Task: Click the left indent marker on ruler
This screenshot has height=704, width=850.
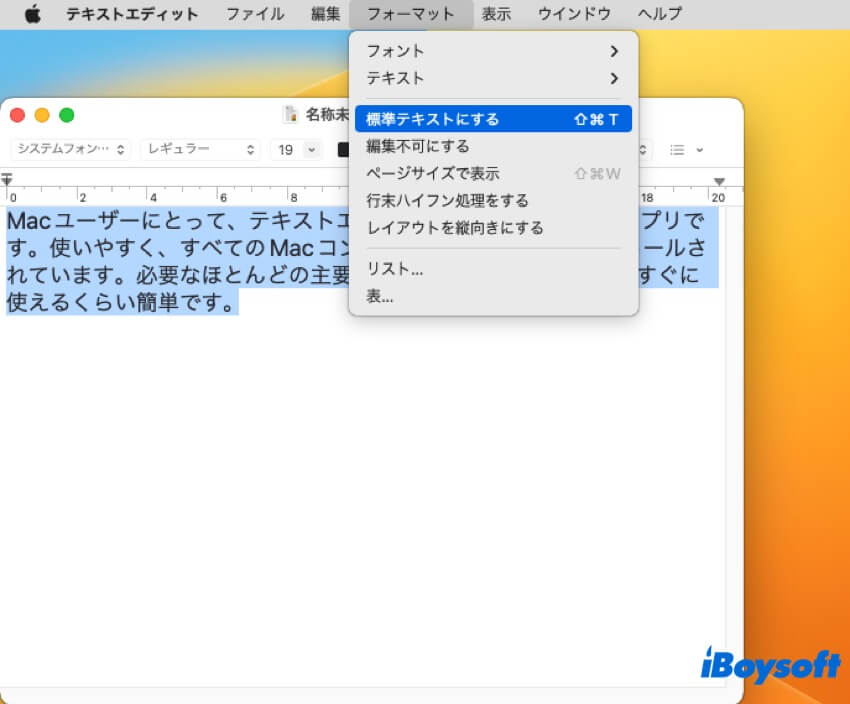Action: tap(7, 180)
